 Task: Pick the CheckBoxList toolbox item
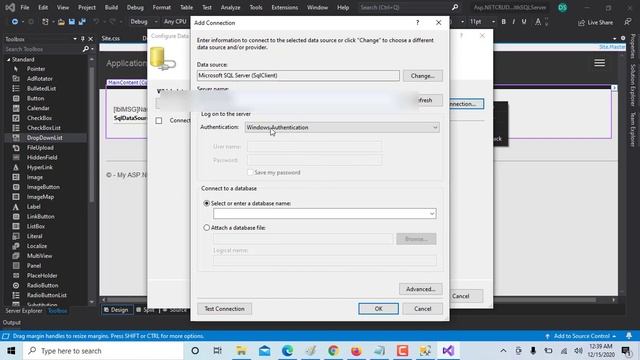(43, 128)
